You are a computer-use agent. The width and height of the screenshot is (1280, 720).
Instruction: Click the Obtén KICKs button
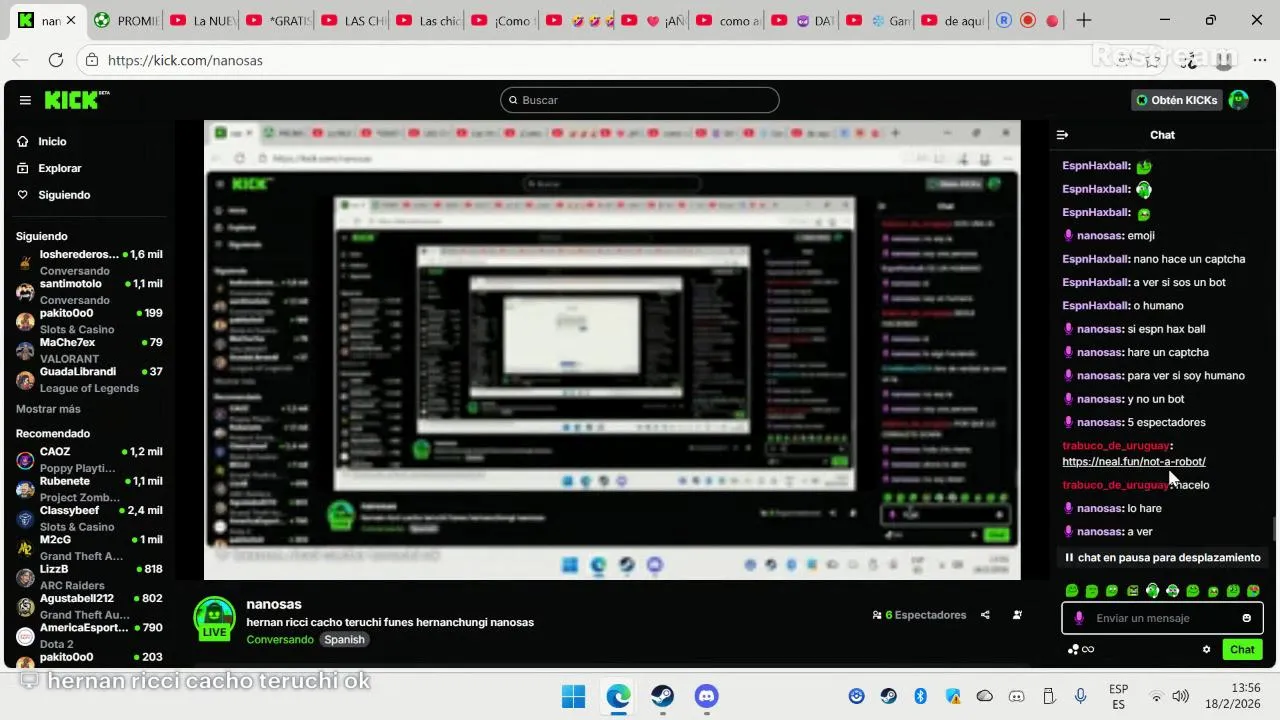pyautogui.click(x=1177, y=100)
